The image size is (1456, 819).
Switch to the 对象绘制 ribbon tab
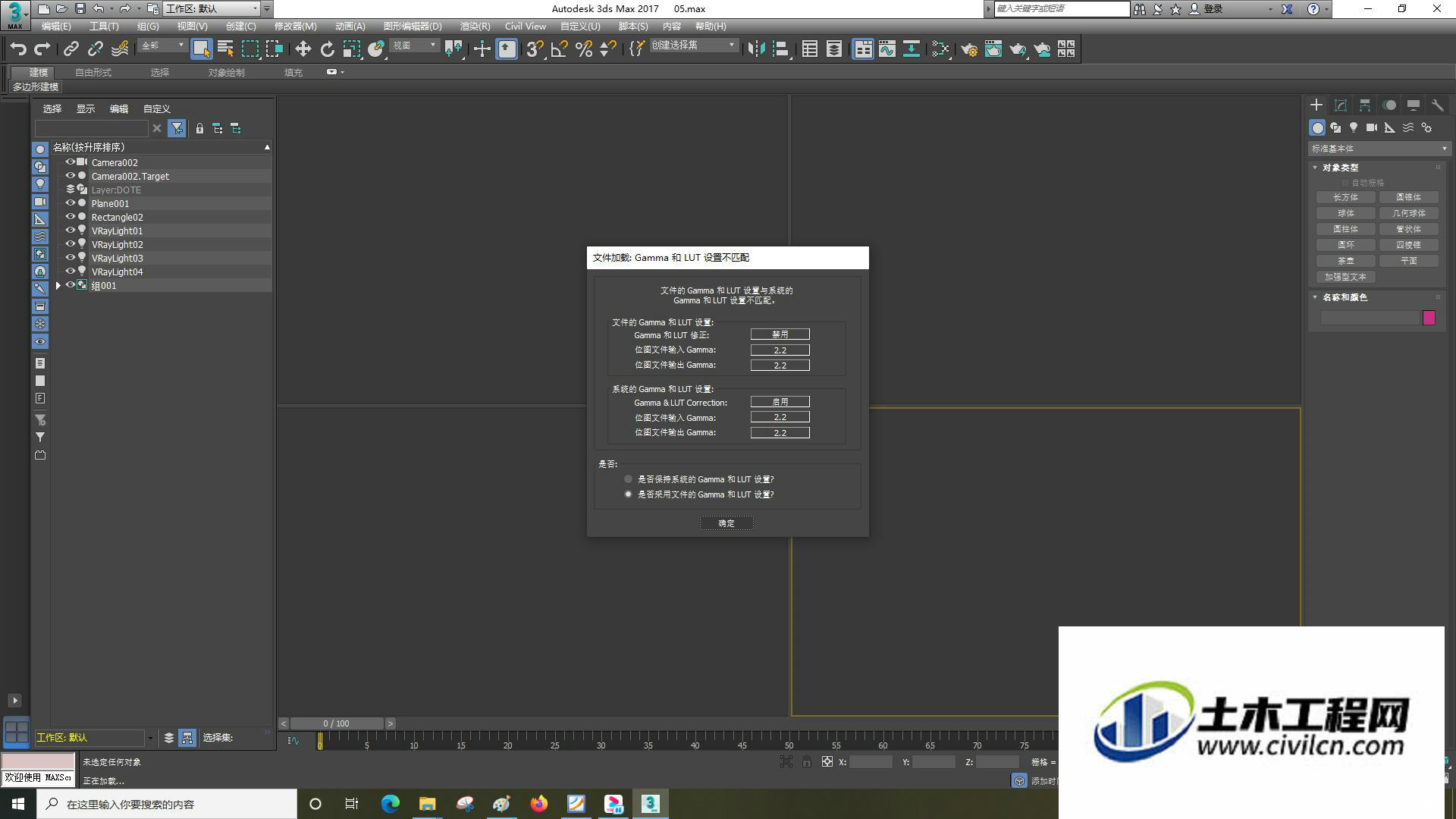227,73
